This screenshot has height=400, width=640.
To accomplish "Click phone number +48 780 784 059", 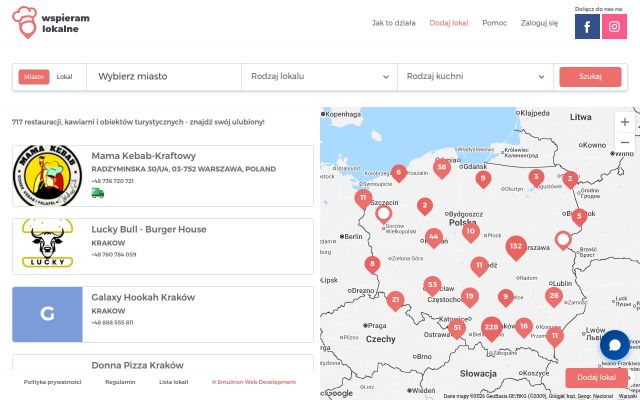I will click(x=113, y=254).
